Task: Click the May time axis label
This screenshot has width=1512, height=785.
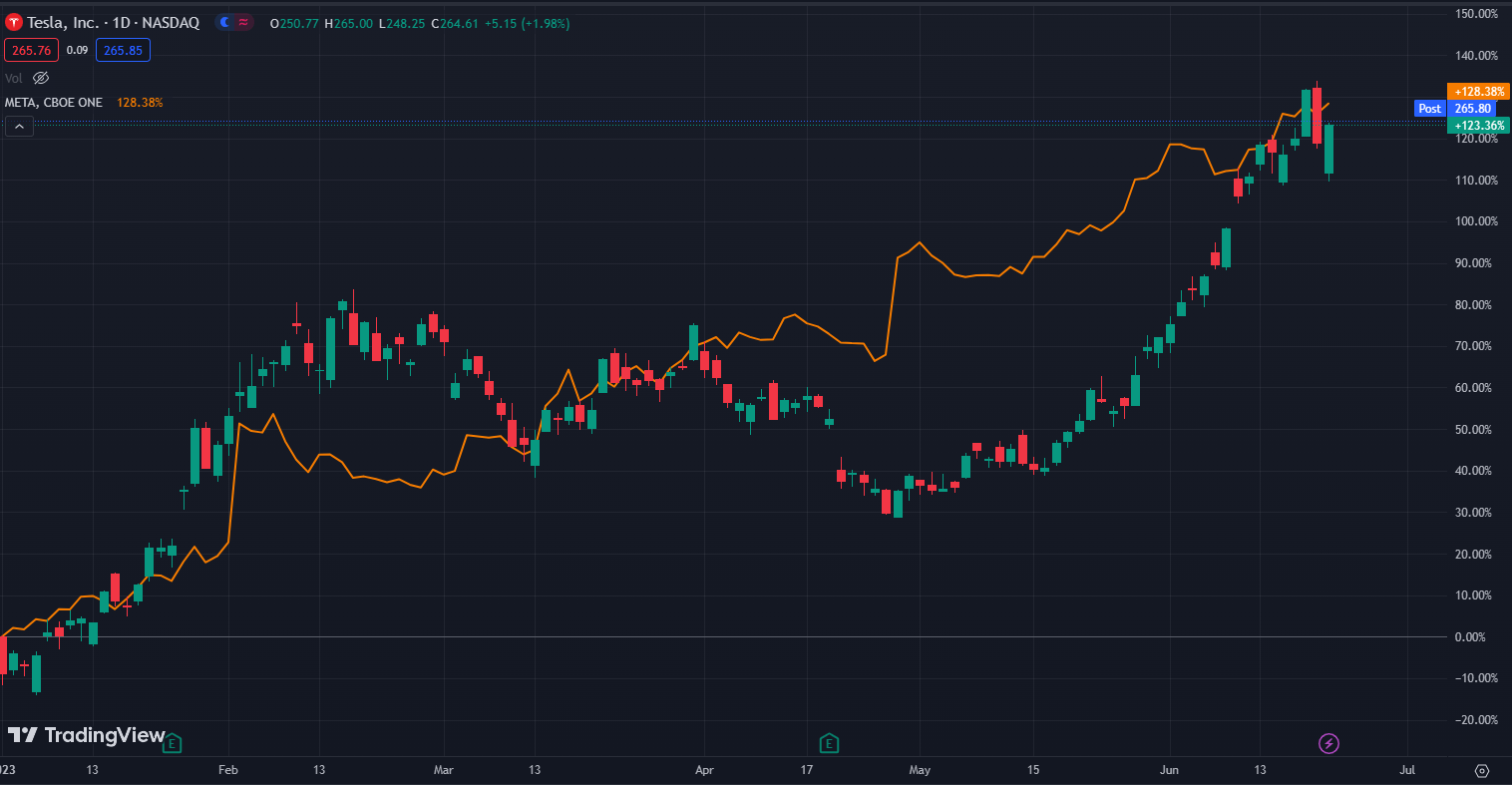Action: coord(920,770)
